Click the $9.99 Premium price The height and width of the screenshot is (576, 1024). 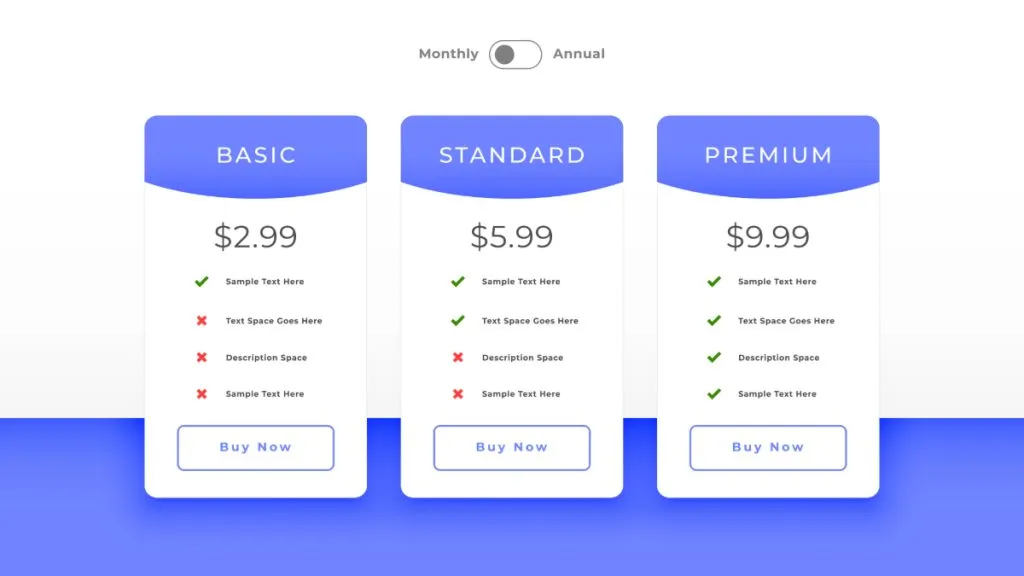768,237
